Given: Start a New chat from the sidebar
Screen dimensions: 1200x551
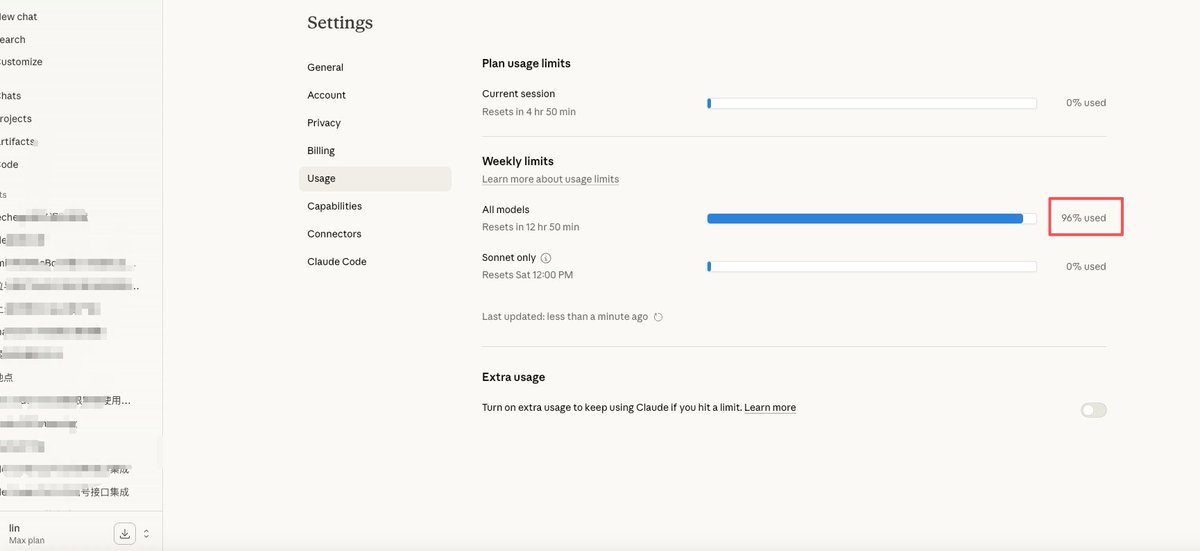Looking at the screenshot, I should click(18, 17).
